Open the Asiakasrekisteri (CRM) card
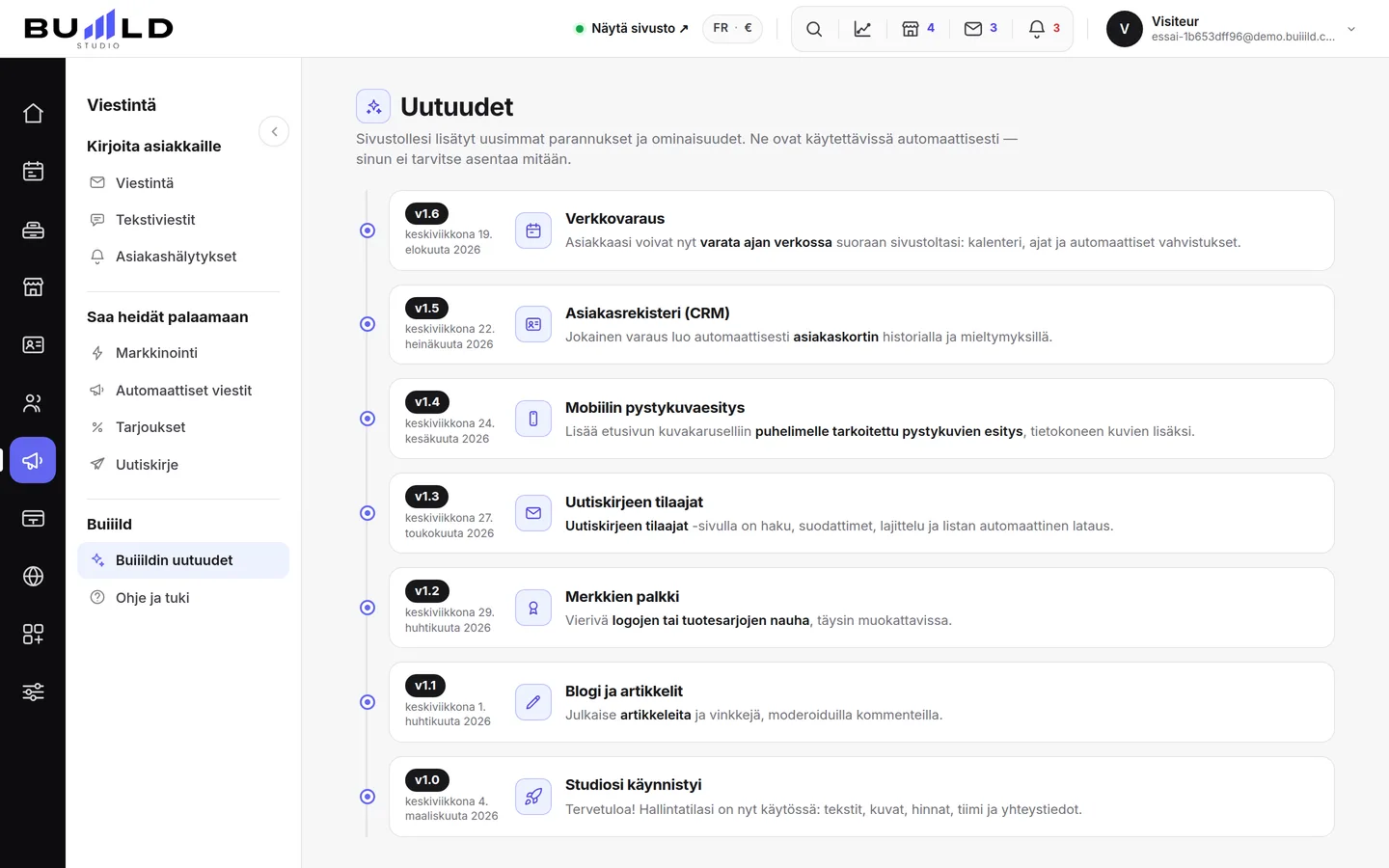The height and width of the screenshot is (868, 1389). 861,324
